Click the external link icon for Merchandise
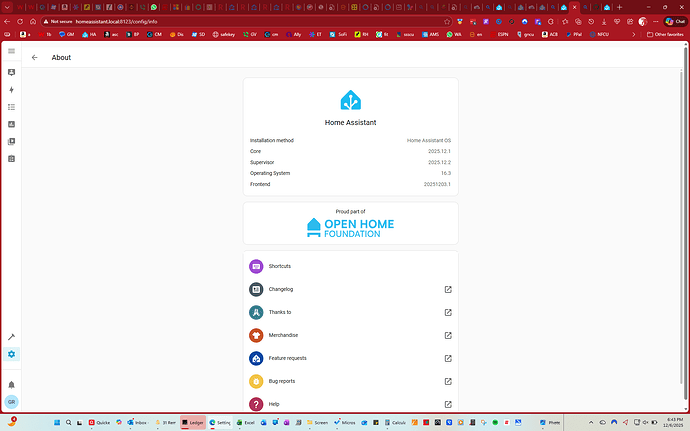 point(448,335)
